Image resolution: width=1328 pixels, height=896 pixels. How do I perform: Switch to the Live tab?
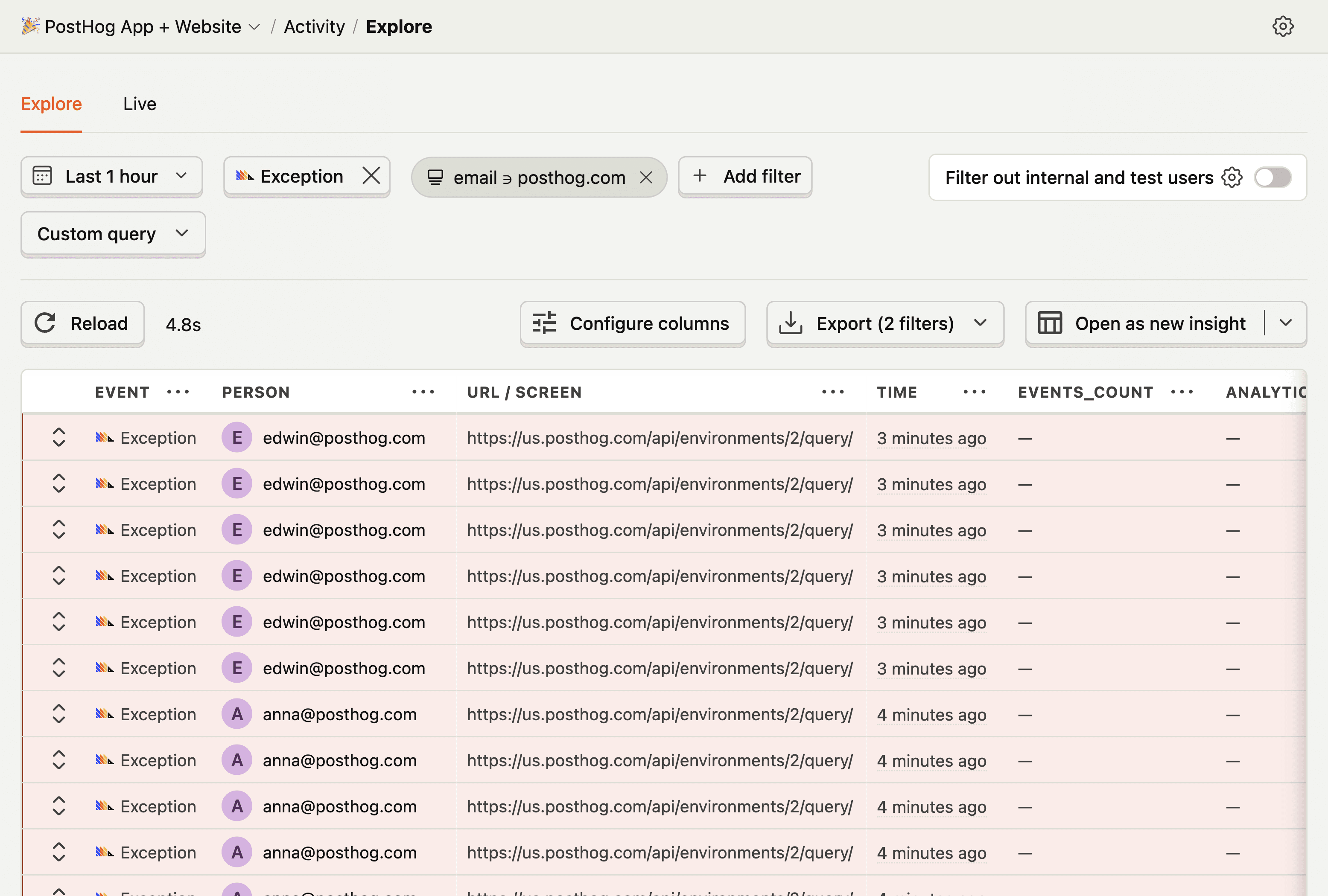140,104
